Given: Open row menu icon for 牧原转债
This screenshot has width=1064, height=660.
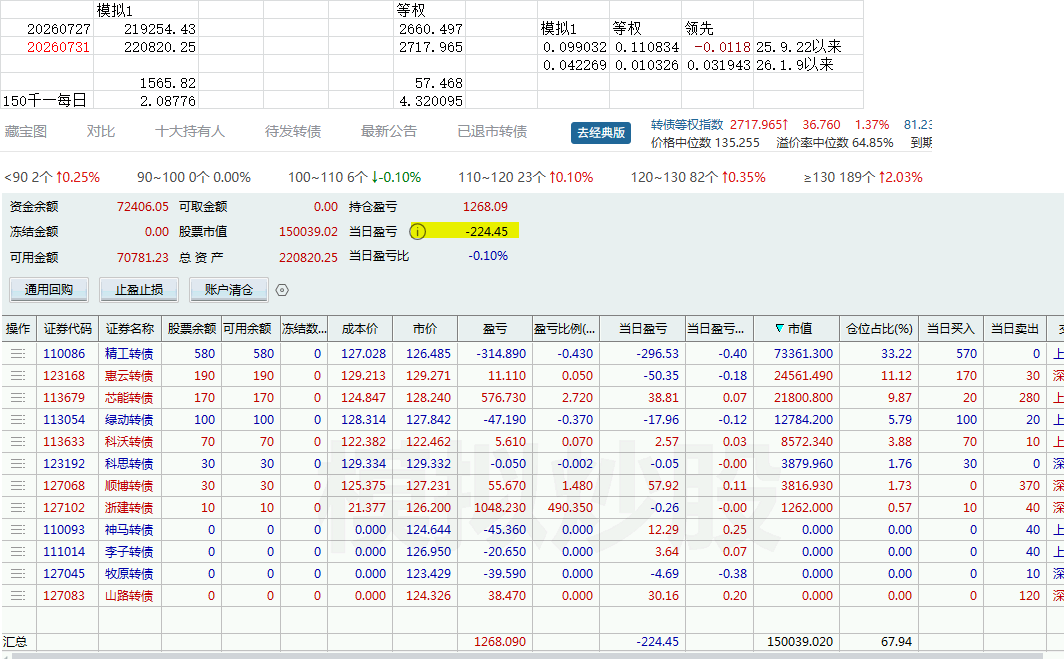Looking at the screenshot, I should click(x=18, y=573).
